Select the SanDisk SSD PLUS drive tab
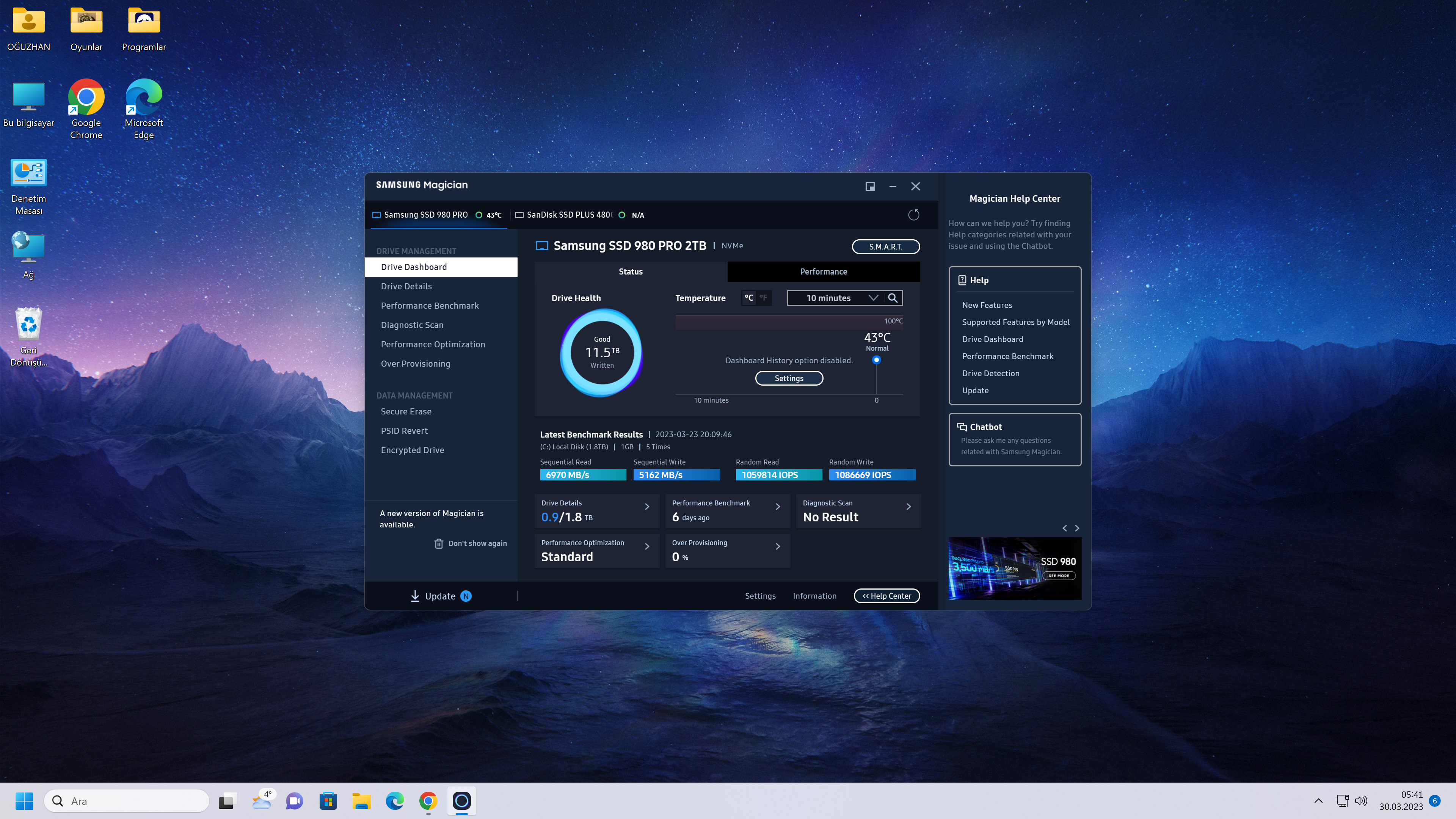1456x819 pixels. pyautogui.click(x=579, y=215)
